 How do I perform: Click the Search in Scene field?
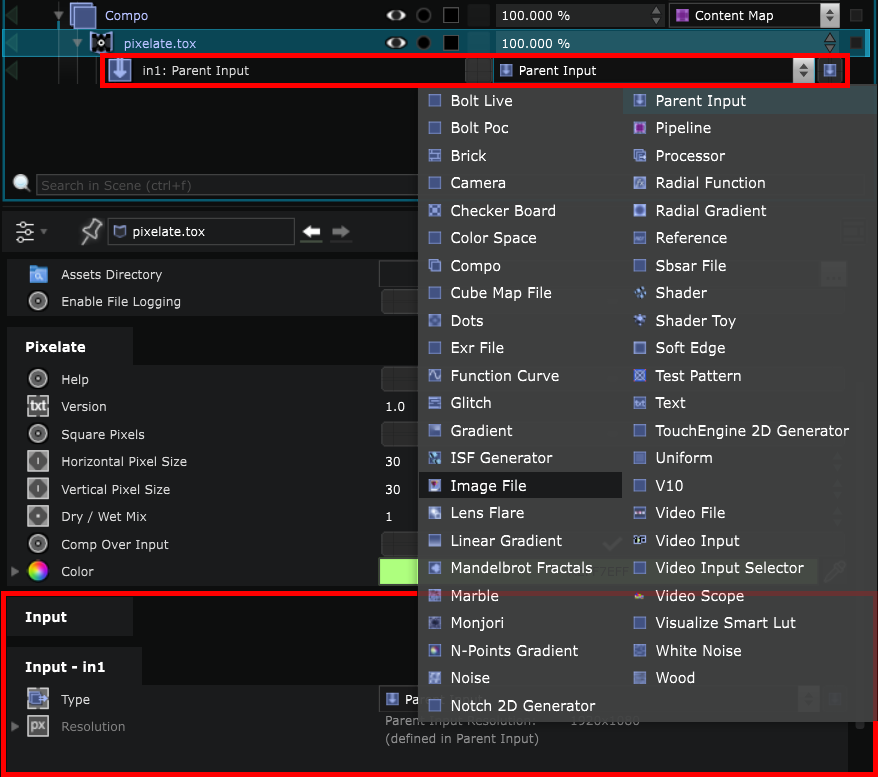[227, 185]
